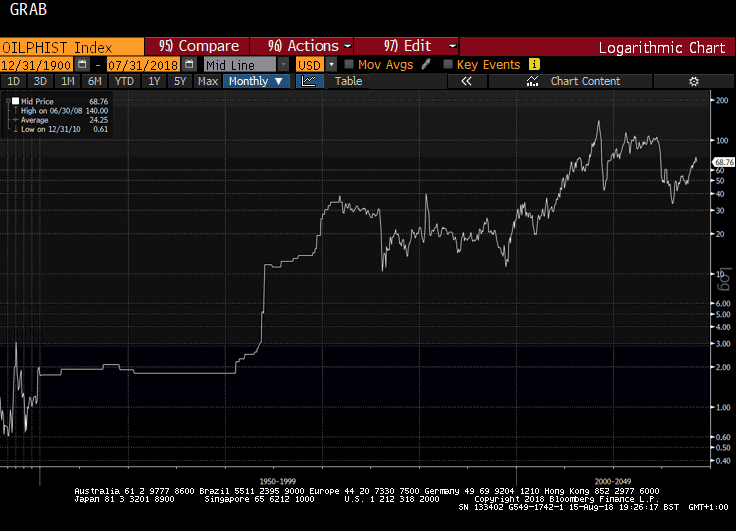Expand the Edit menu arrow

tap(452, 46)
